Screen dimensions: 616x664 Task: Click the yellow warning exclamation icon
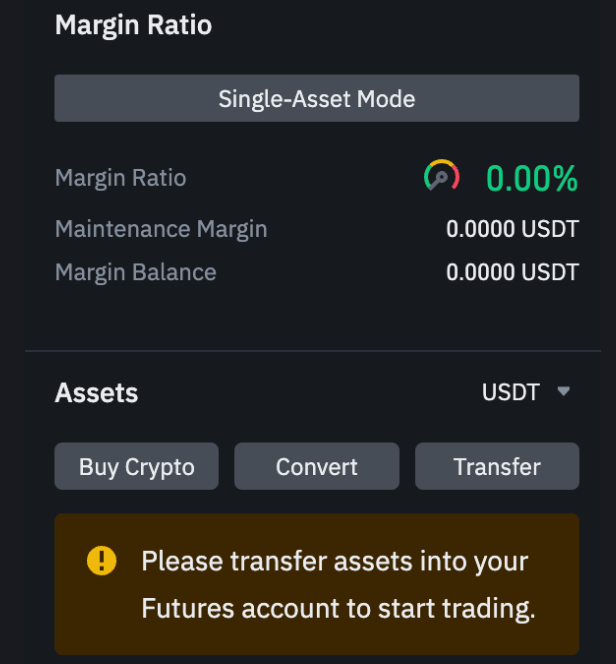[x=102, y=561]
